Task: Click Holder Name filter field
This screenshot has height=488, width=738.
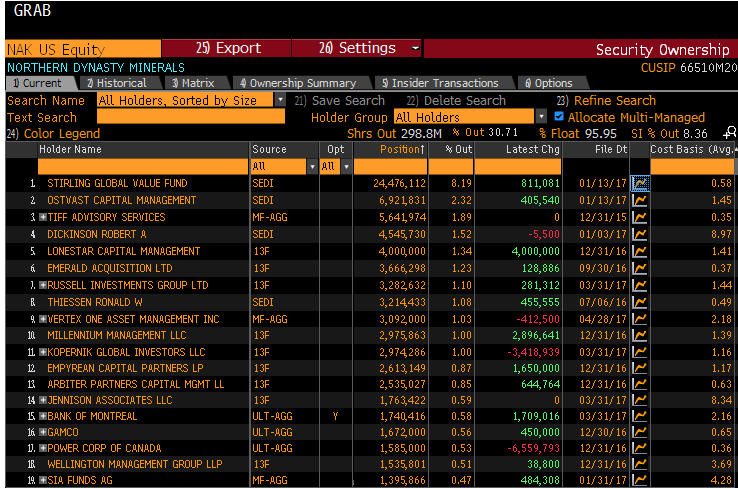Action: click(143, 167)
